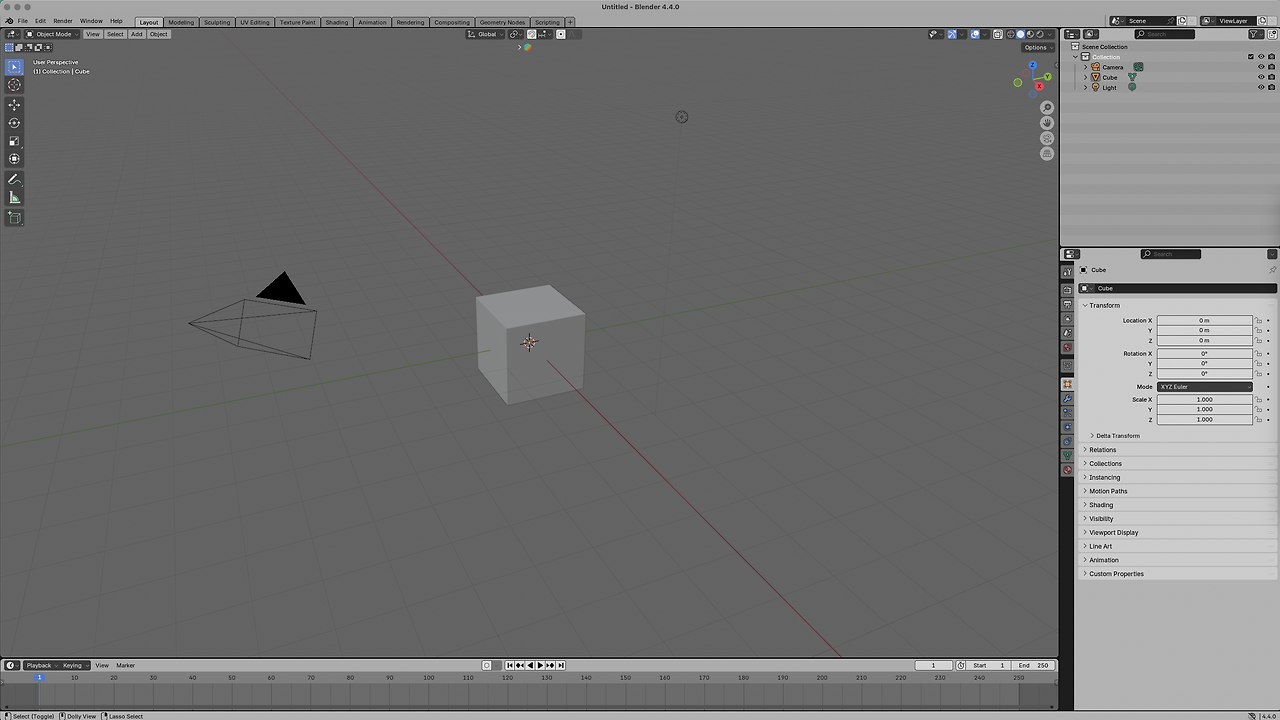Viewport: 1280px width, 720px height.
Task: Expand the Light tree item
Action: tap(1085, 87)
